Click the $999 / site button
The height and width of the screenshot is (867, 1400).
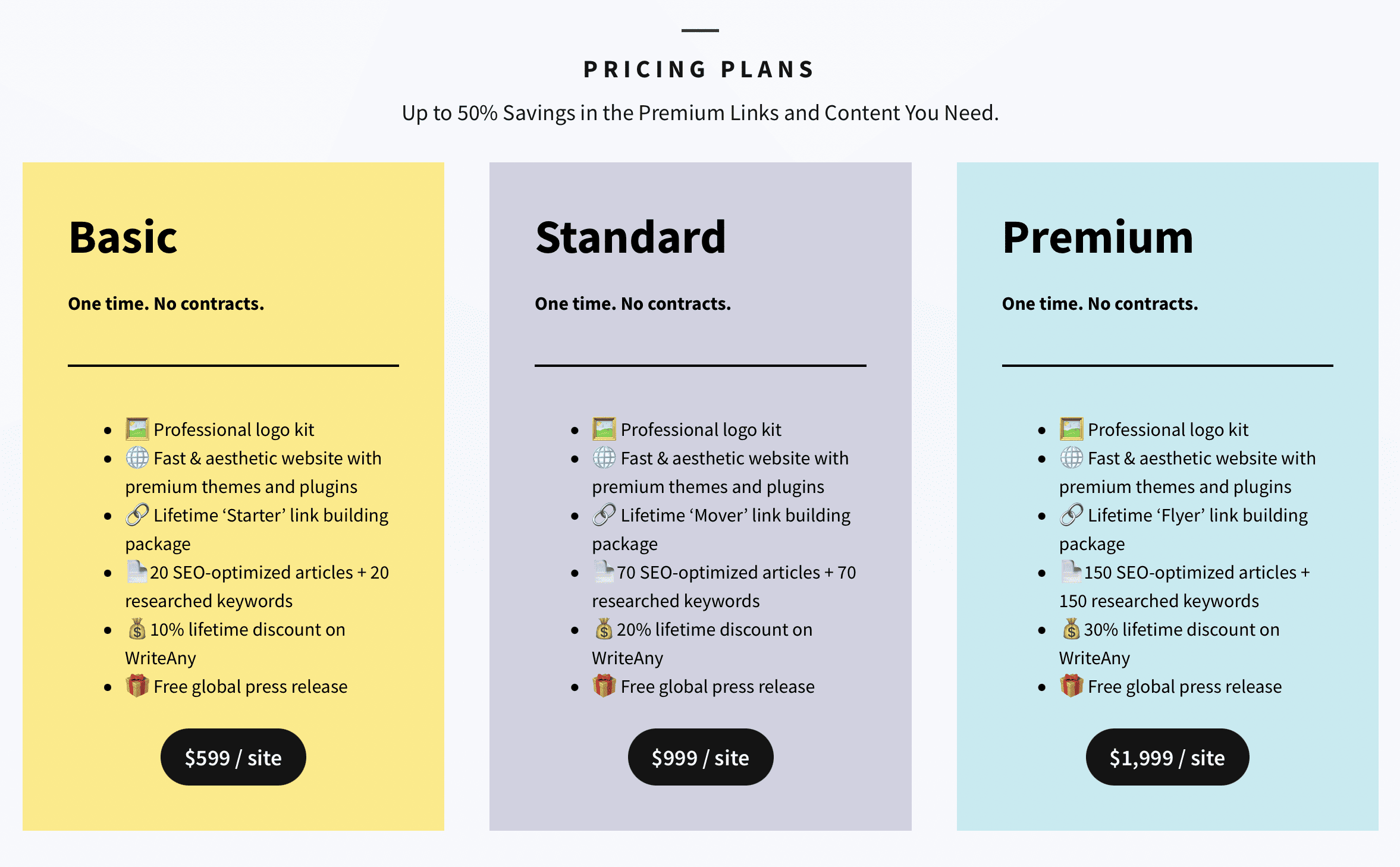[x=700, y=757]
